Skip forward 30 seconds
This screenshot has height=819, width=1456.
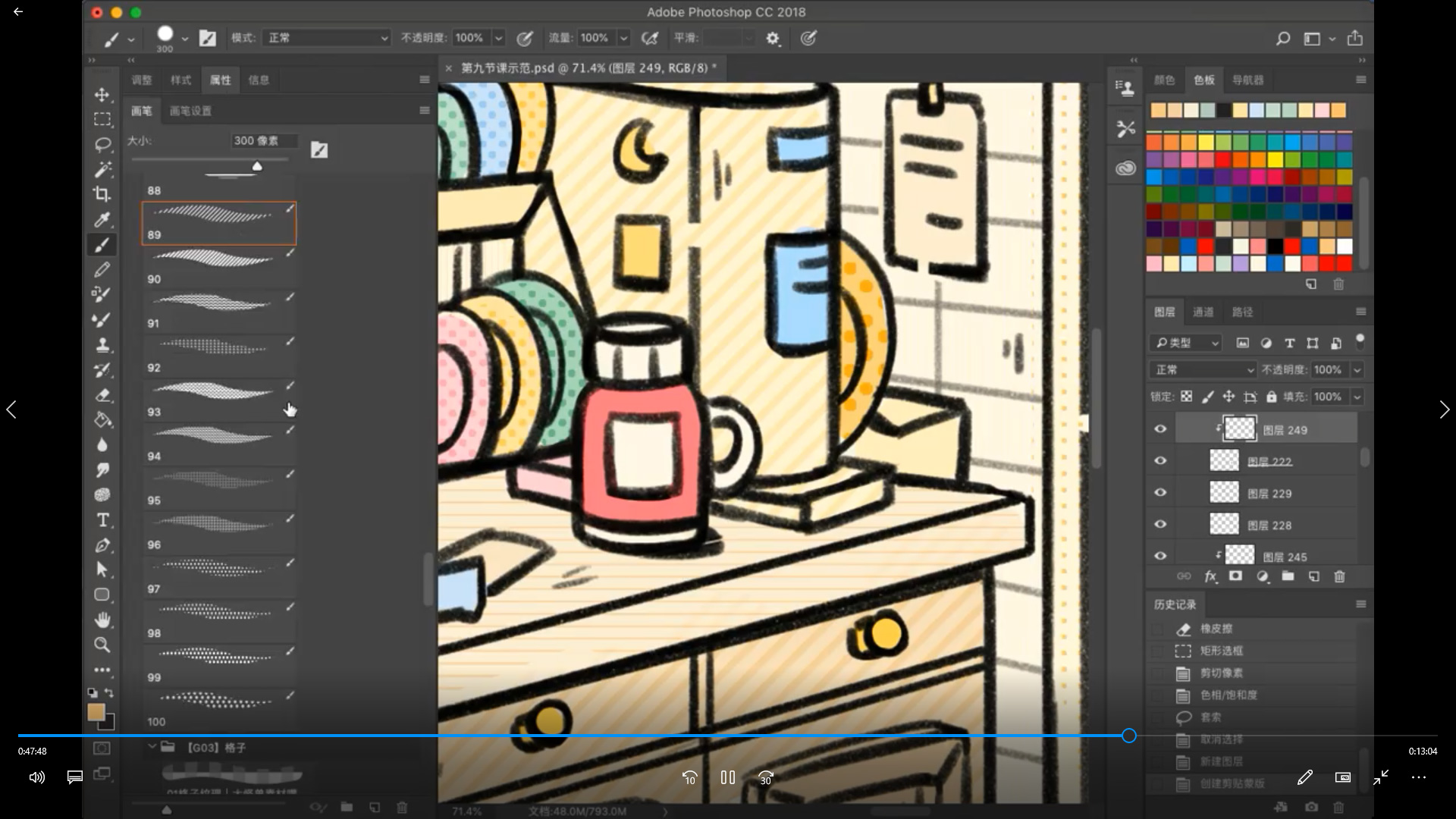(x=766, y=777)
